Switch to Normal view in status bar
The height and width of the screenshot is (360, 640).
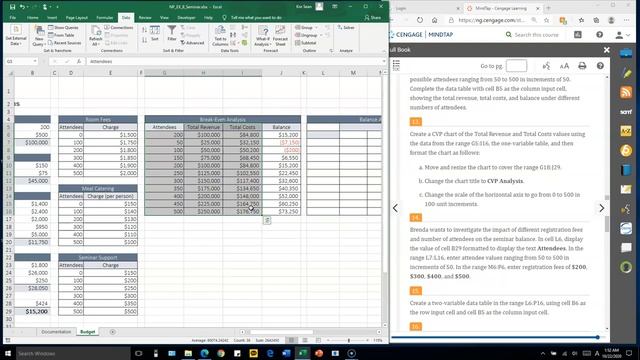[291, 340]
